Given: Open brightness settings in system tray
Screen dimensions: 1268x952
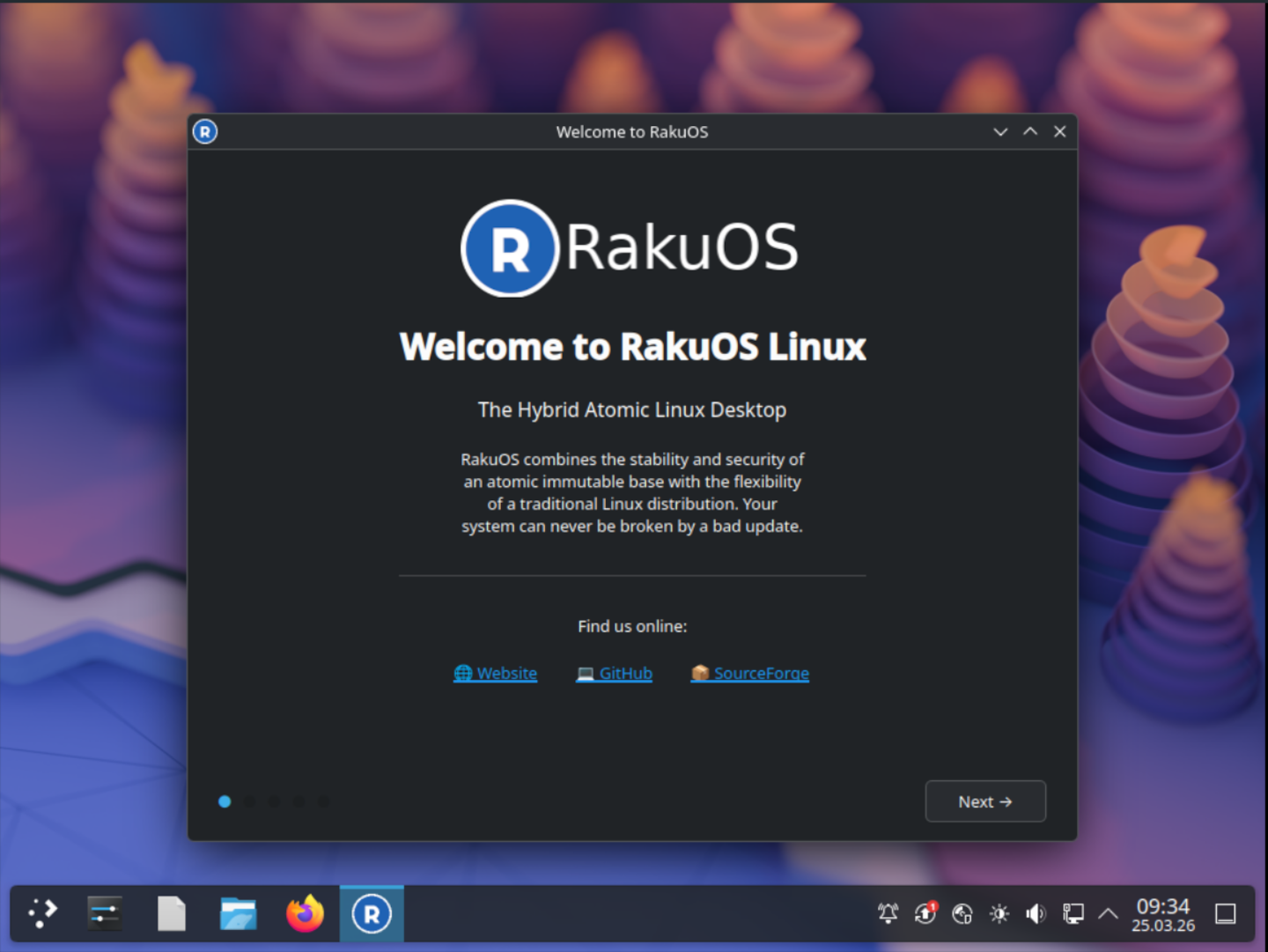Looking at the screenshot, I should [x=999, y=913].
